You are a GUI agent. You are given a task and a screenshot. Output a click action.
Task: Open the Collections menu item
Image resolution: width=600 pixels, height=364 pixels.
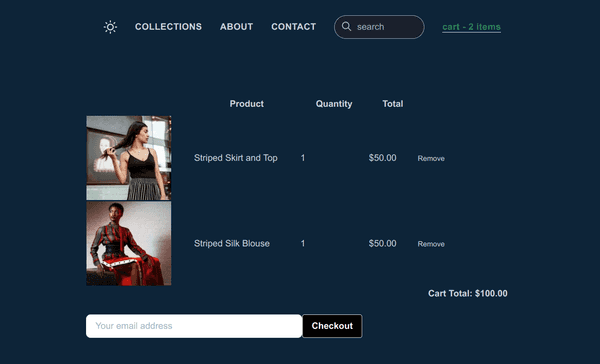168,27
